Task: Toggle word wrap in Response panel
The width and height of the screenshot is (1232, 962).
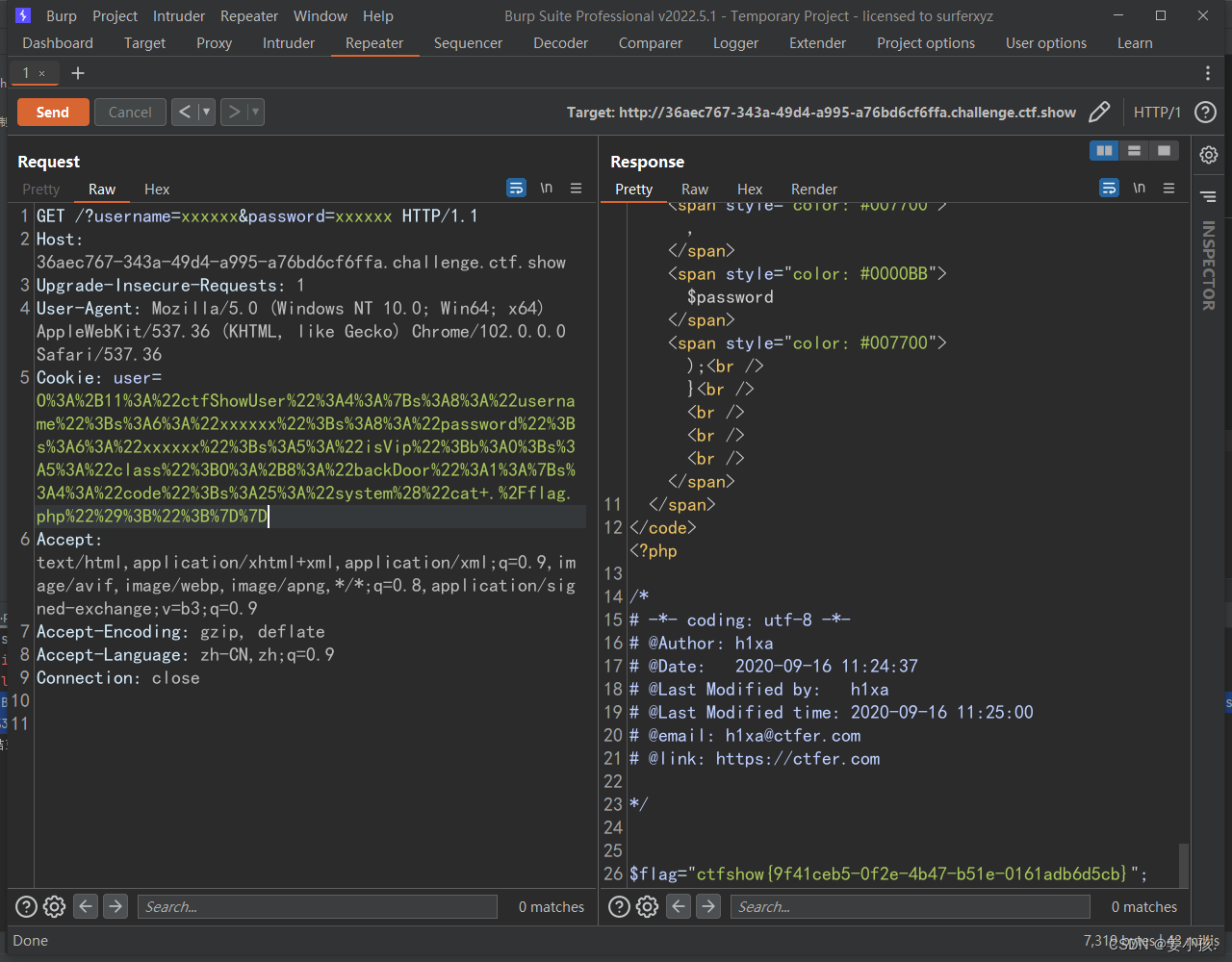Action: click(1110, 188)
